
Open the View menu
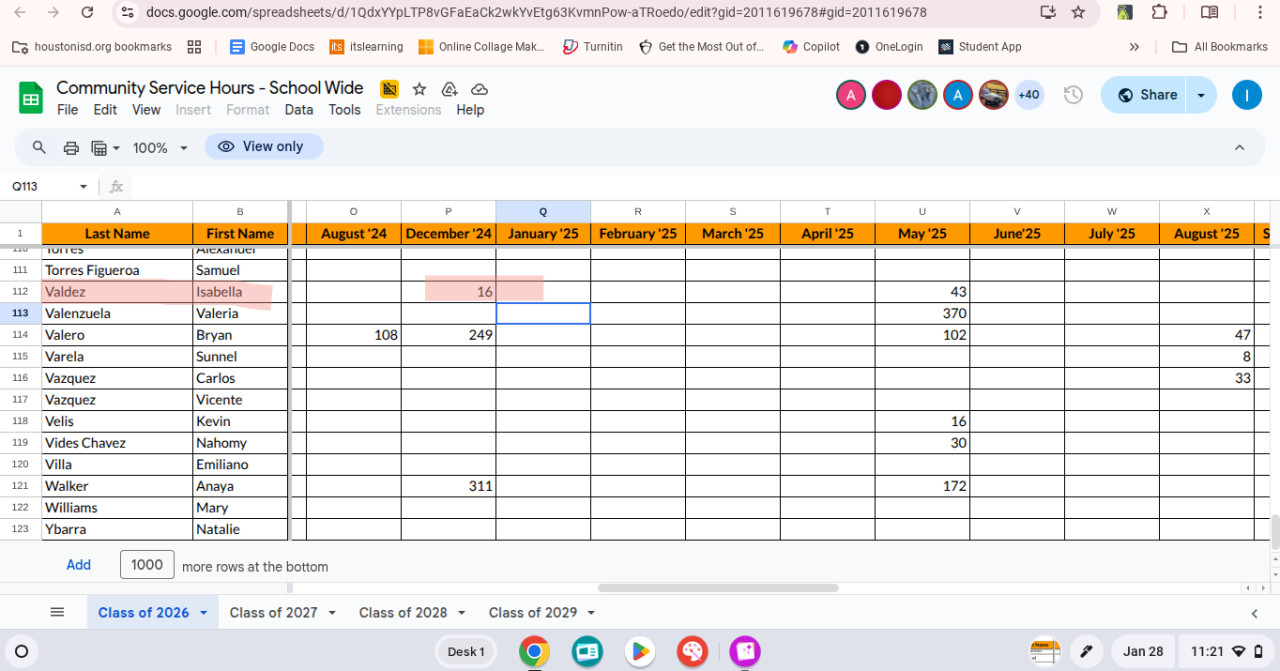146,110
